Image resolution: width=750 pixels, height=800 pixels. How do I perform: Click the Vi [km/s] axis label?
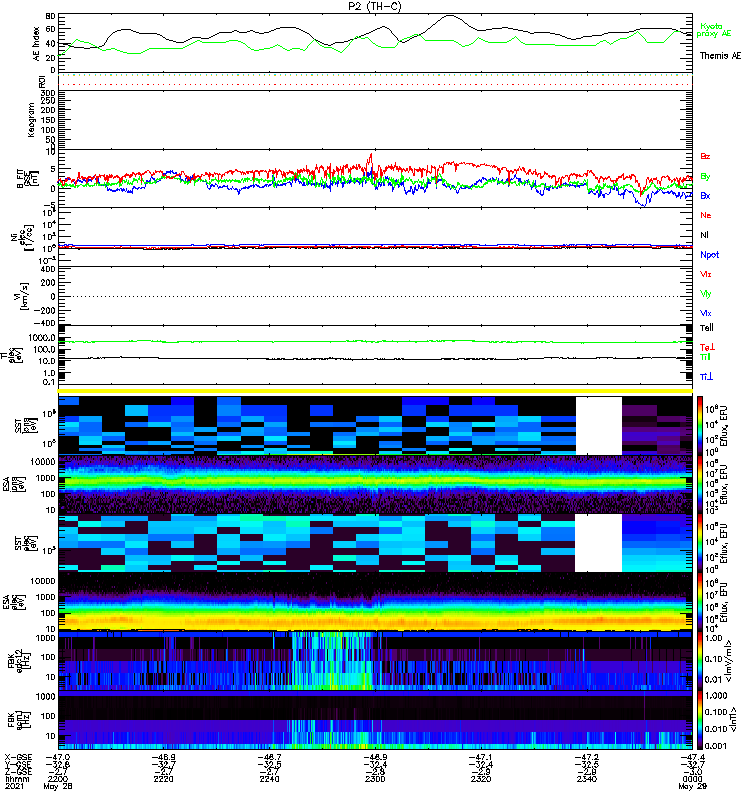point(24,296)
